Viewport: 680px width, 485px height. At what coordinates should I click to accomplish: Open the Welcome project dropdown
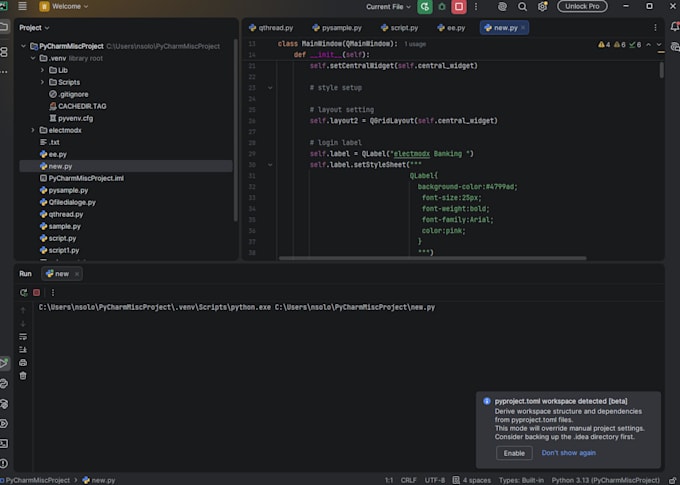(64, 7)
